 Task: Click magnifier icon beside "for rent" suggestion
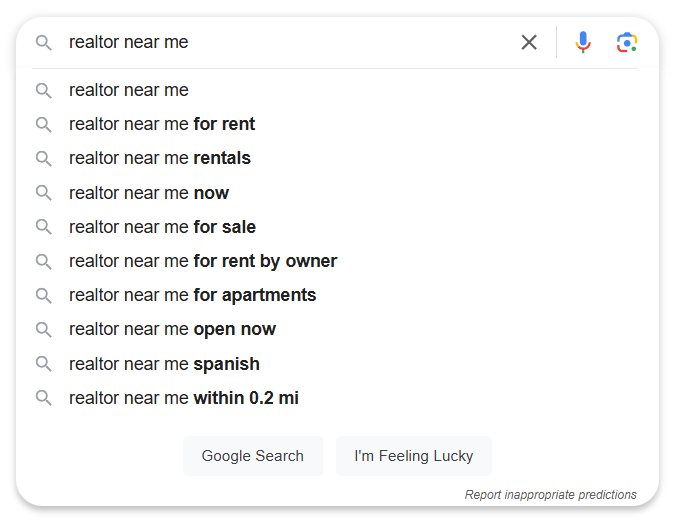click(43, 125)
